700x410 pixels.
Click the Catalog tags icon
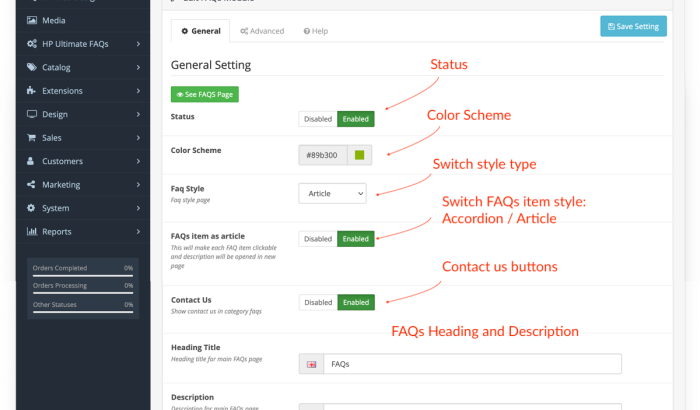tap(32, 67)
